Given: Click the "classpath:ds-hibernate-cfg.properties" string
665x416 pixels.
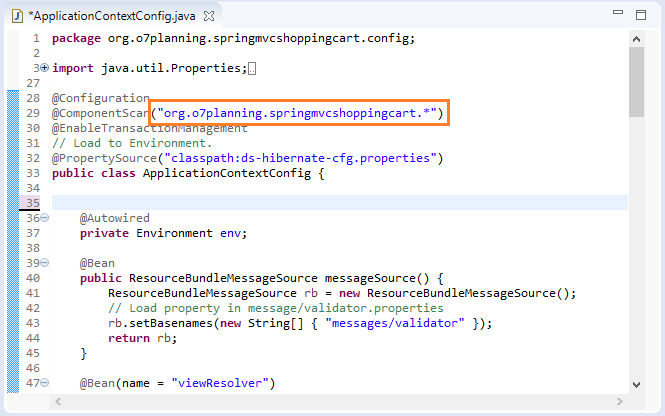Looking at the screenshot, I should [301, 158].
